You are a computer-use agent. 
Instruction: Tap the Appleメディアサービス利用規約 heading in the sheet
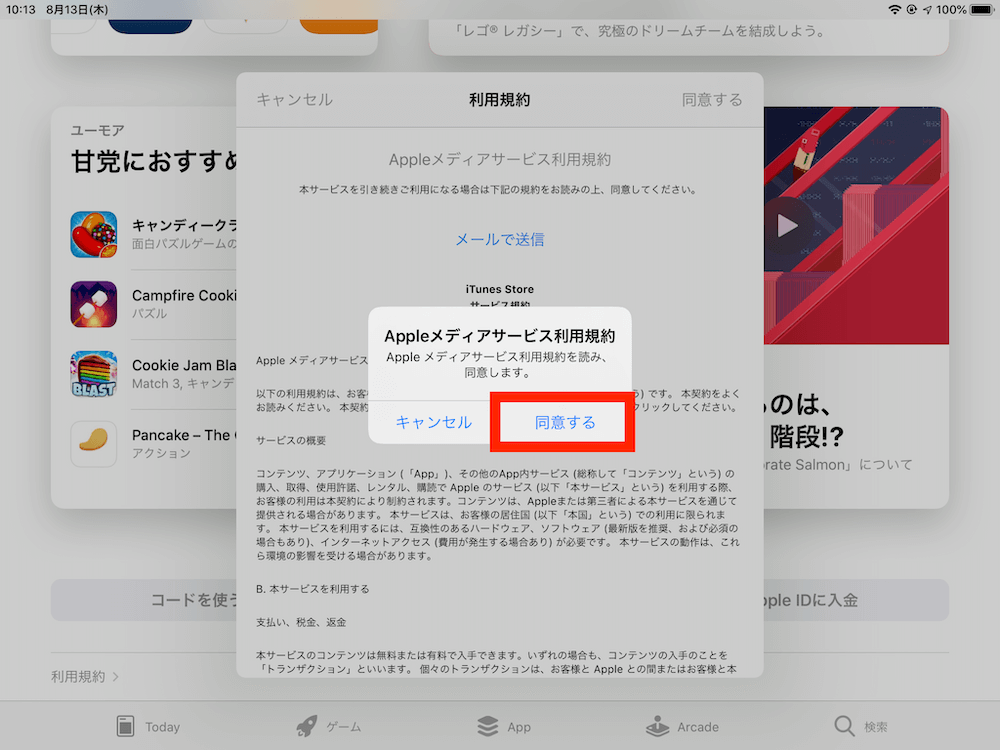pyautogui.click(x=500, y=159)
